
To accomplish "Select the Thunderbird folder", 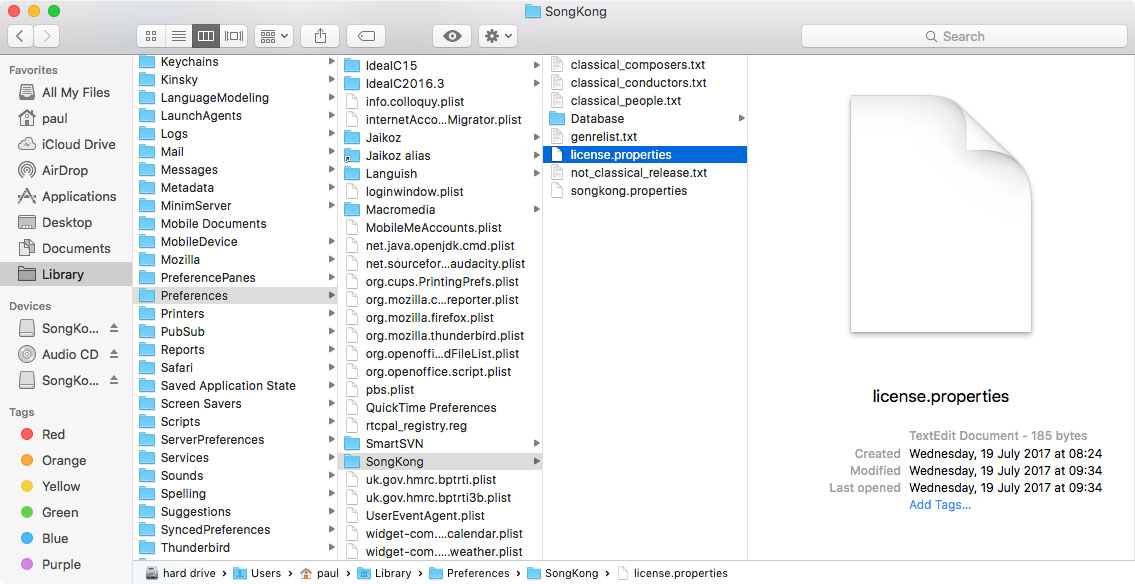I will (235, 548).
